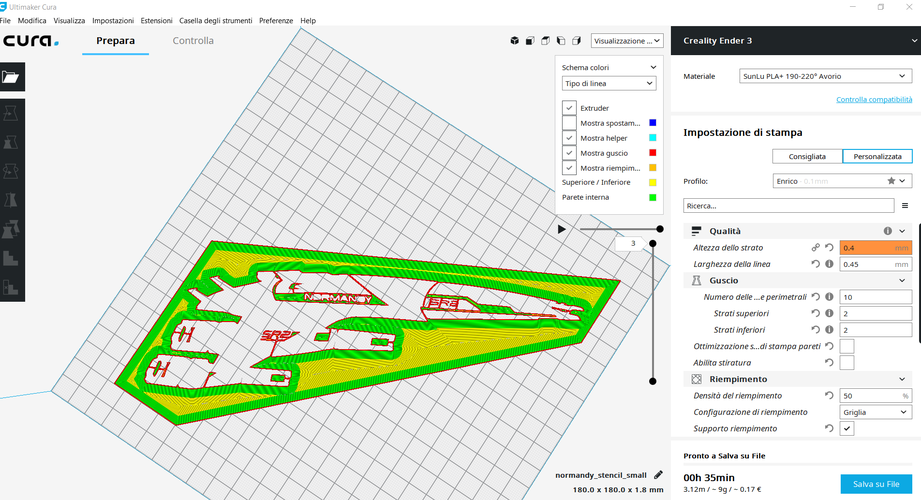Select the Move tool in left toolbar
The height and width of the screenshot is (500, 921).
(x=11, y=113)
